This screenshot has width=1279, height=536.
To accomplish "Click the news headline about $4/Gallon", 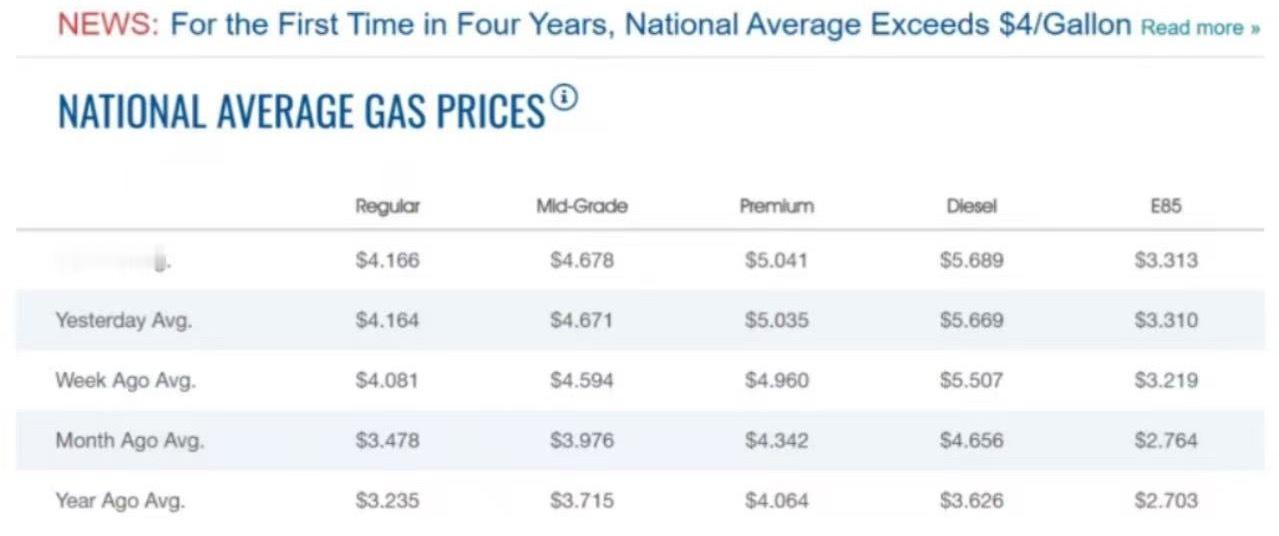I will pos(650,25).
